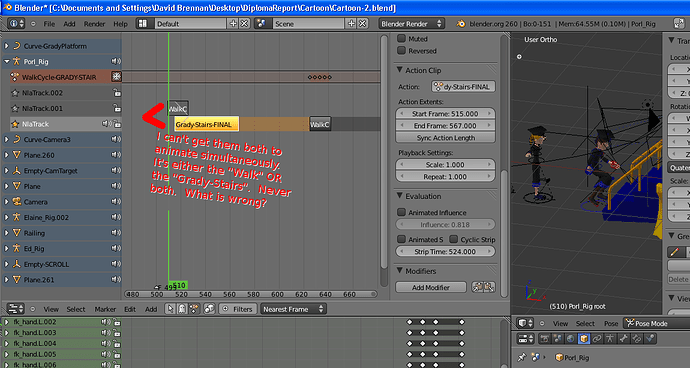Expand the Curve-Camera3 channel
The width and height of the screenshot is (690, 368).
(7, 140)
